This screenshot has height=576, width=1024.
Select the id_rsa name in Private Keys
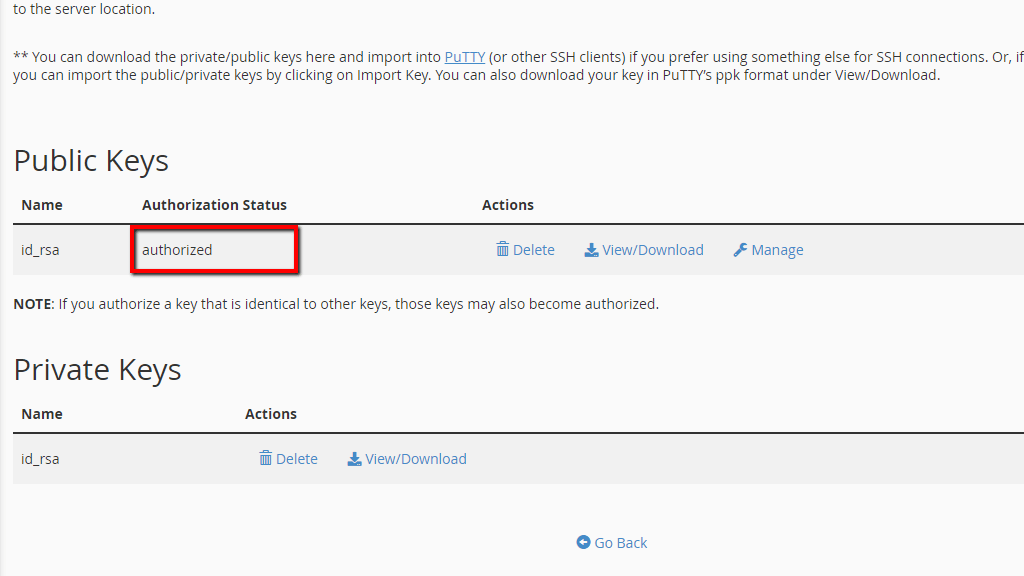40,458
